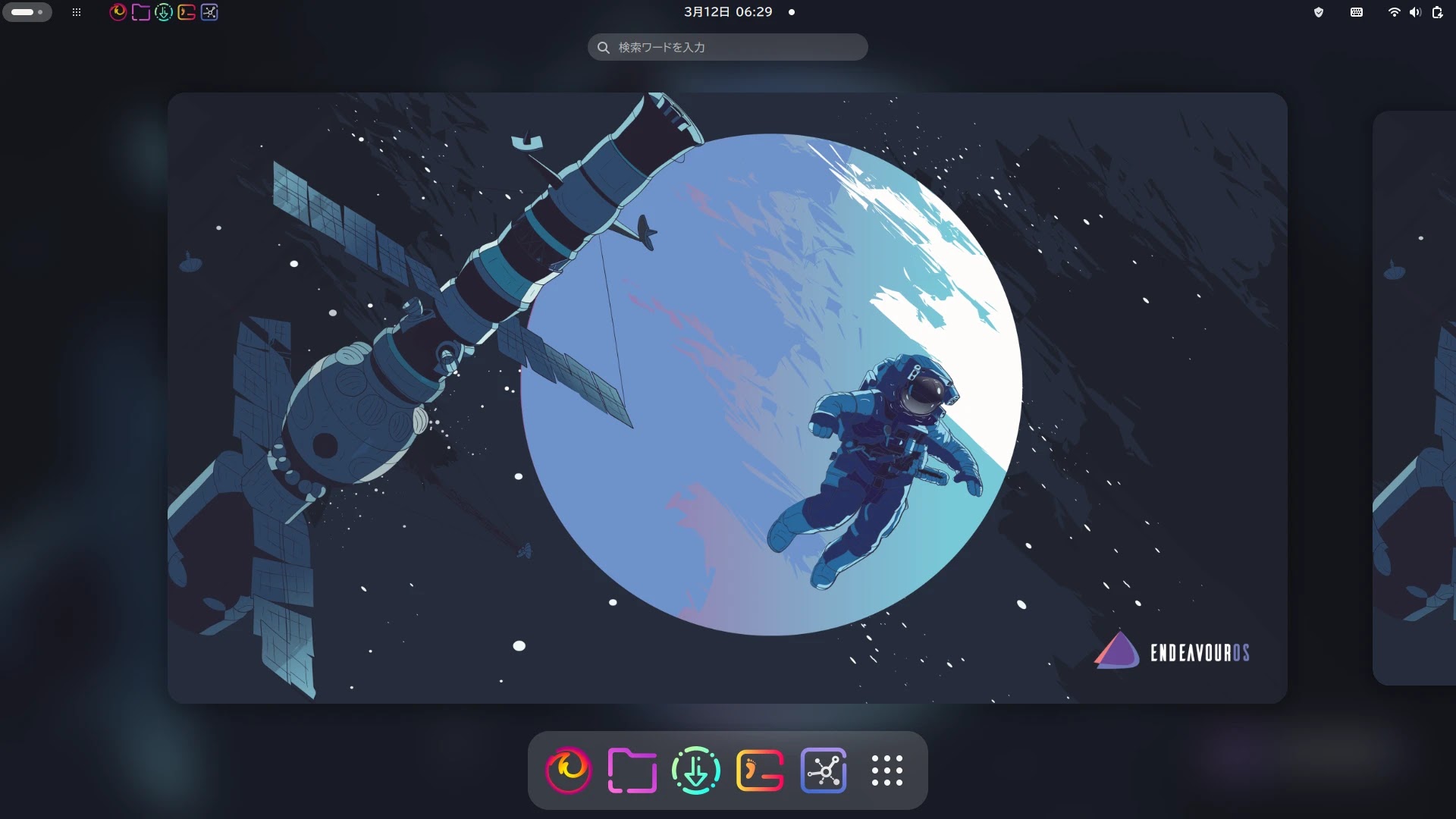Select the main workspace wallpaper thumbnail
Viewport: 1456px width, 819px height.
727,398
